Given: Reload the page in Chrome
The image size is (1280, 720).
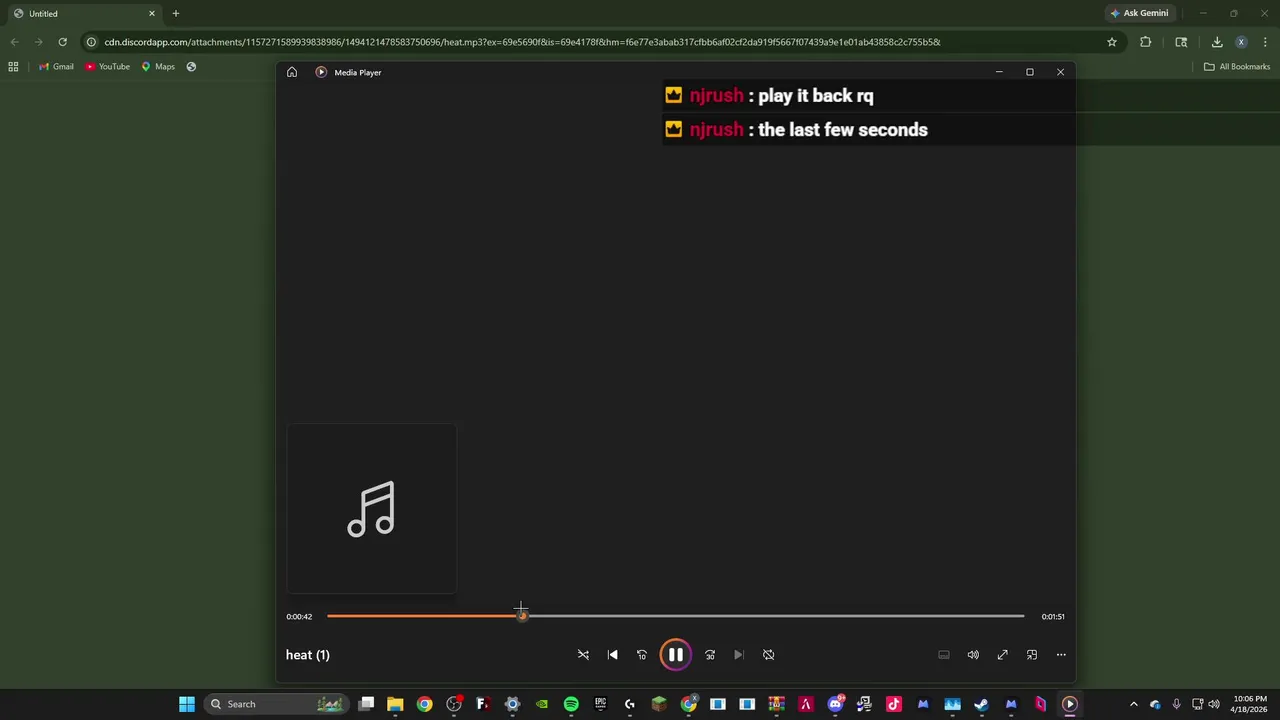Looking at the screenshot, I should 62,42.
